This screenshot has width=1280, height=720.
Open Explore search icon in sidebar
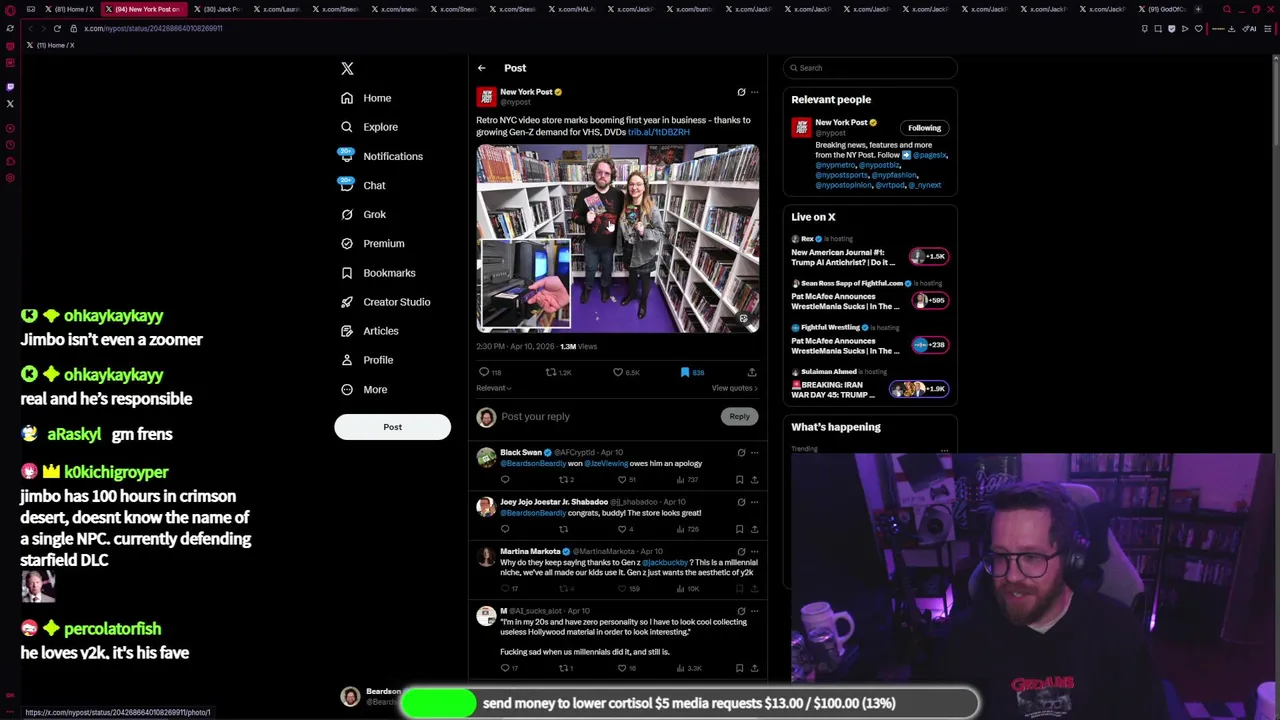coord(347,127)
